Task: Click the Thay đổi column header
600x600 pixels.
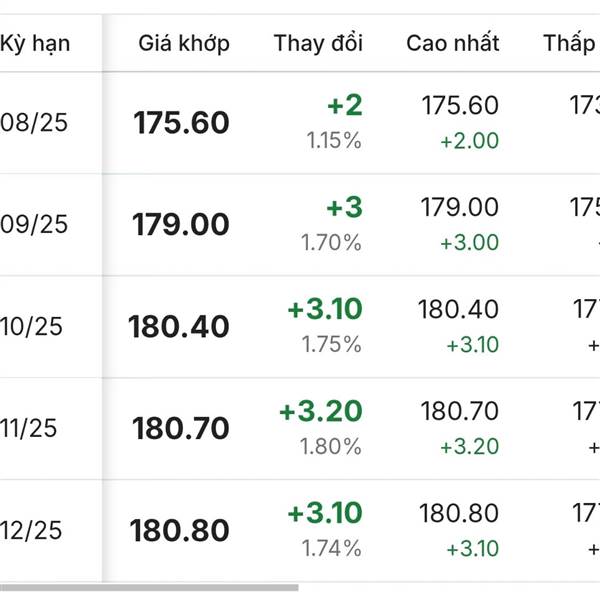Action: coord(318,43)
